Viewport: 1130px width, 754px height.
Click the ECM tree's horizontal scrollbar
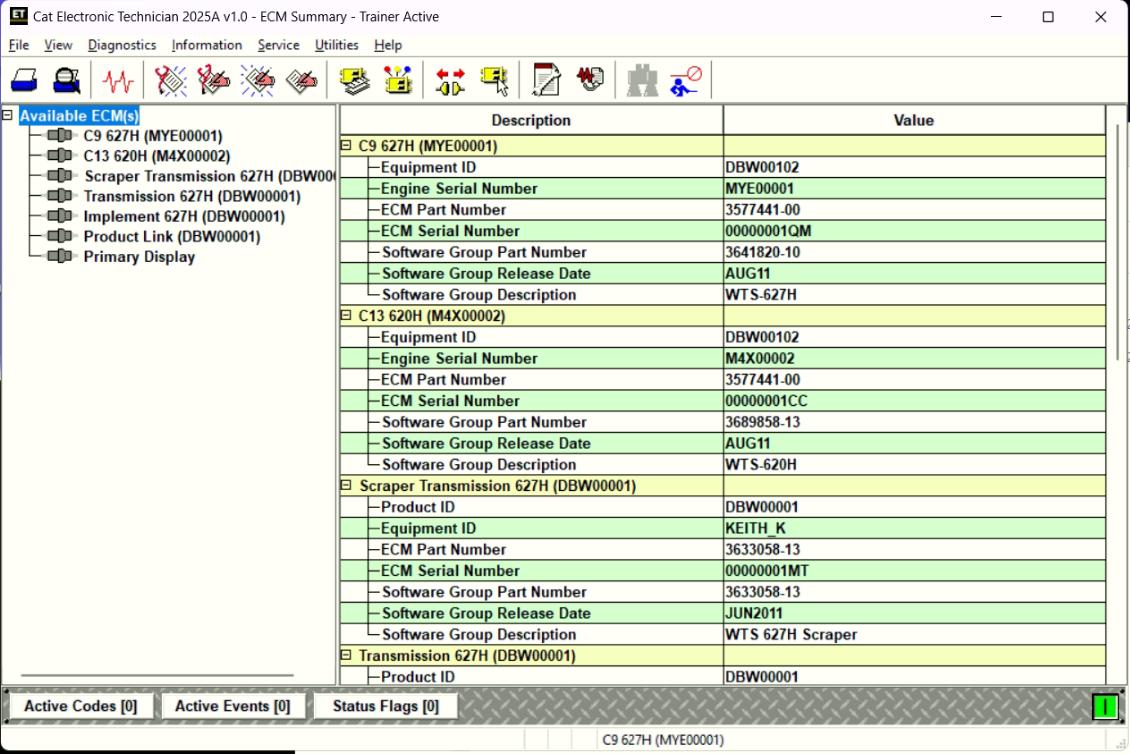(157, 675)
